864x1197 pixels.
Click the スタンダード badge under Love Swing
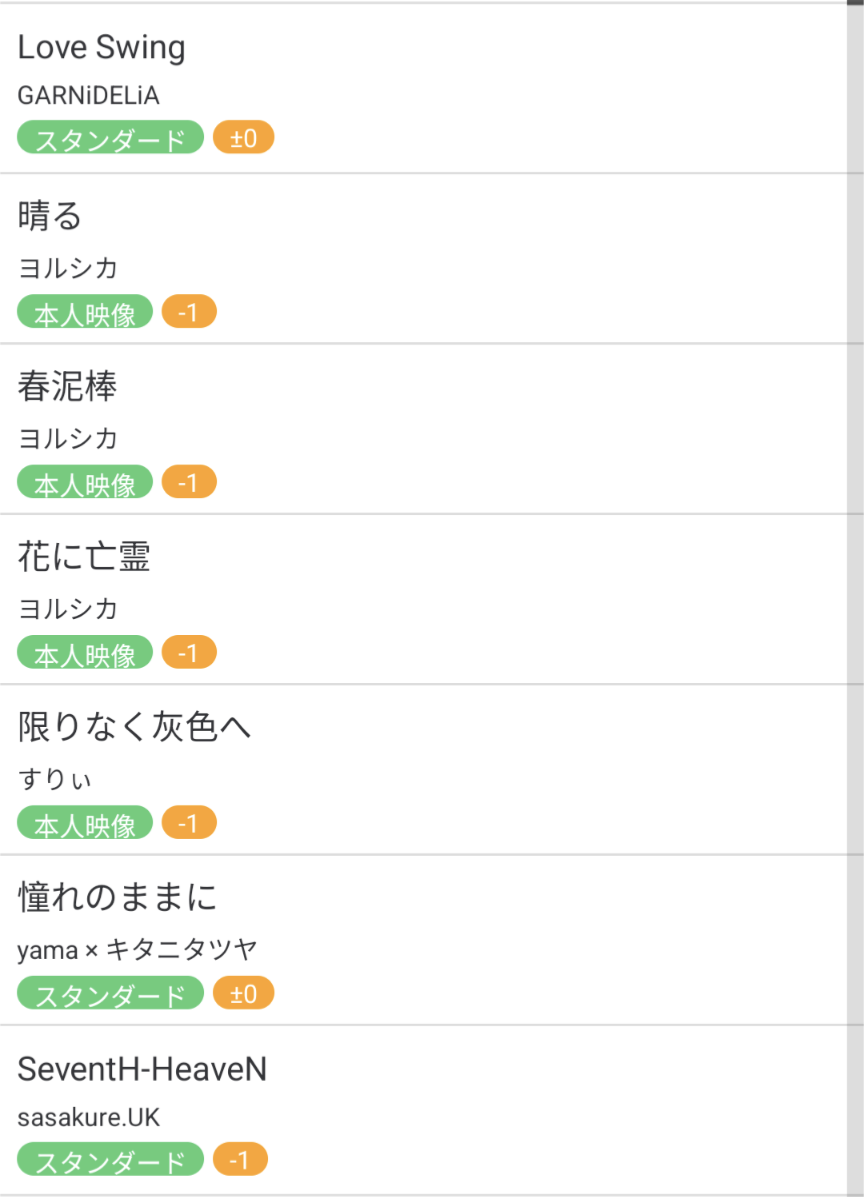pos(110,138)
